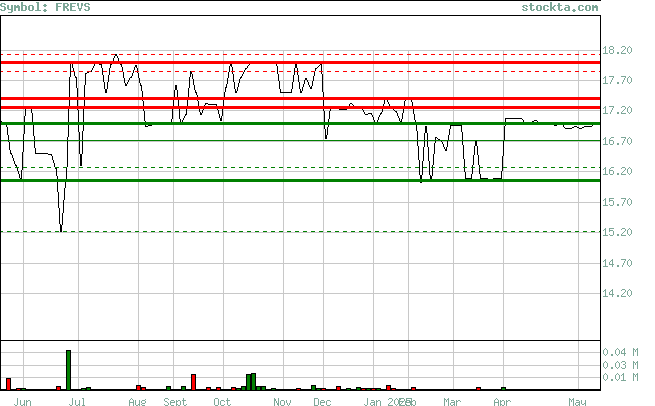This screenshot has height=406, width=655.
Task: Click the 14.70 price axis label
Action: tap(617, 263)
